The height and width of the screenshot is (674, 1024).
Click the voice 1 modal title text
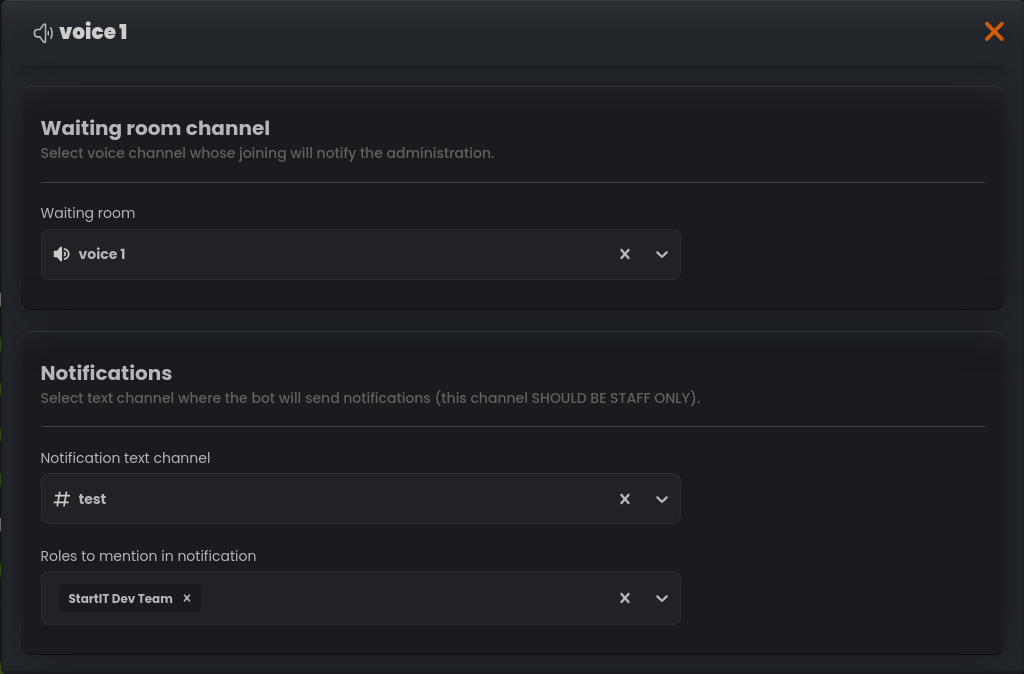click(92, 32)
